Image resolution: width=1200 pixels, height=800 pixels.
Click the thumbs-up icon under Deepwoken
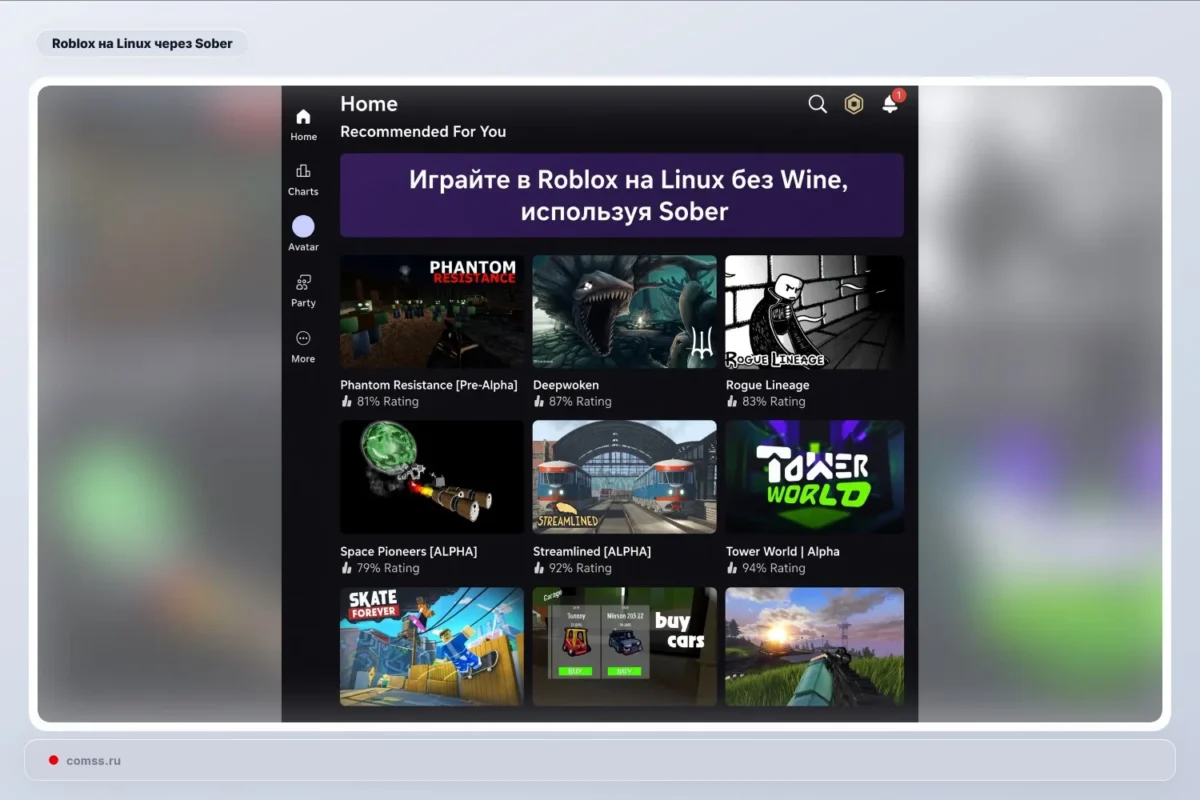(539, 401)
